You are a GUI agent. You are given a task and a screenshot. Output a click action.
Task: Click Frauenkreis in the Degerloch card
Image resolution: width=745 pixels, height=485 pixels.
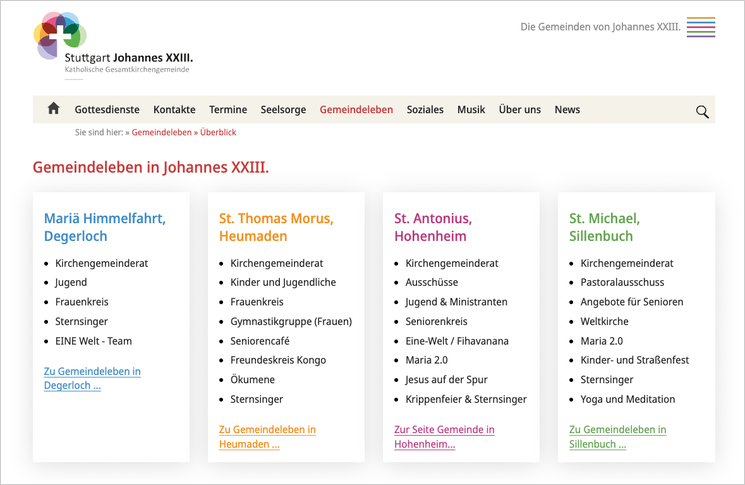point(82,302)
